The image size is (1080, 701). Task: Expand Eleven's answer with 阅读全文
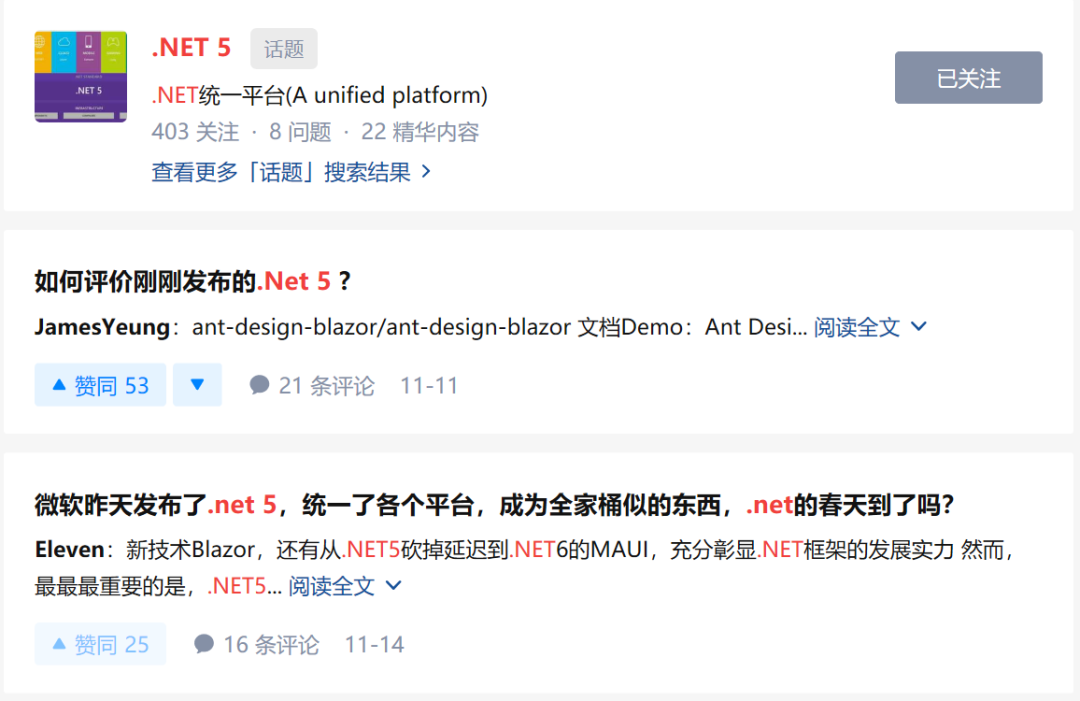coord(331,586)
